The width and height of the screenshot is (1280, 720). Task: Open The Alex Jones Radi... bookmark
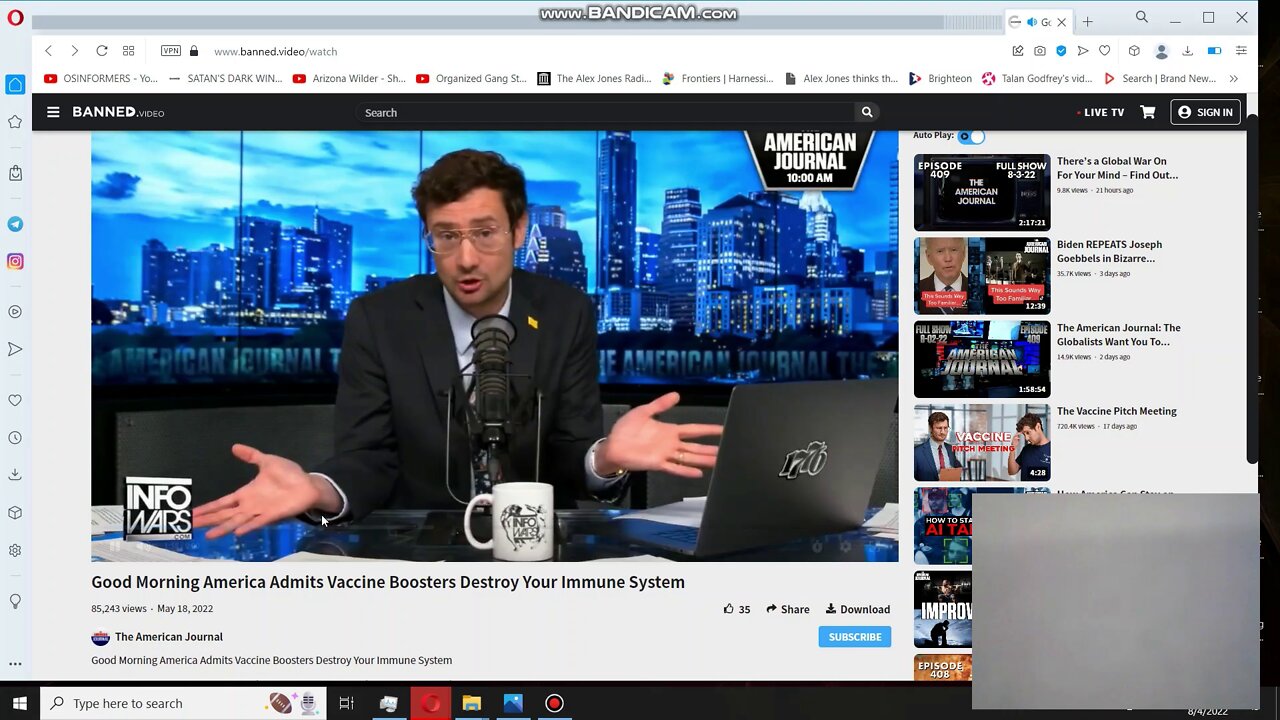coord(594,78)
